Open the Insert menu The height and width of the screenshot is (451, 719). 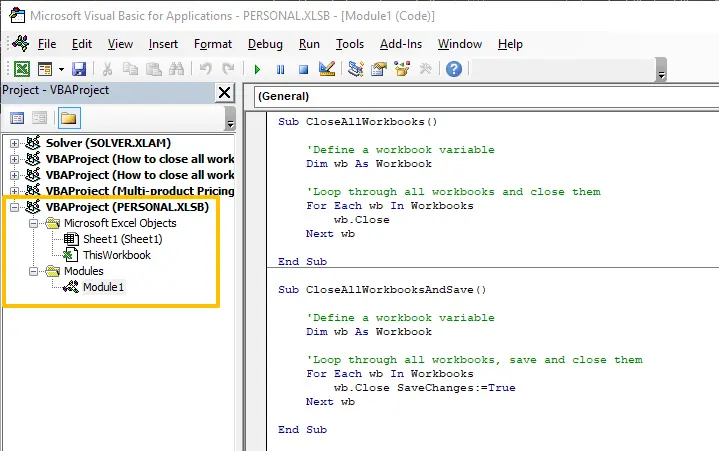click(x=164, y=44)
